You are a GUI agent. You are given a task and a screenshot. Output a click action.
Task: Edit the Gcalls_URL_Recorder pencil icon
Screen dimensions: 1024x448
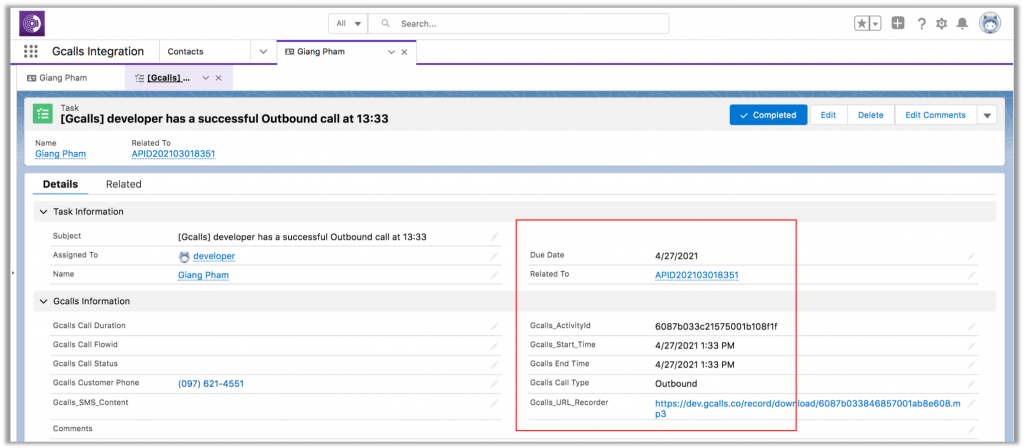coord(972,404)
